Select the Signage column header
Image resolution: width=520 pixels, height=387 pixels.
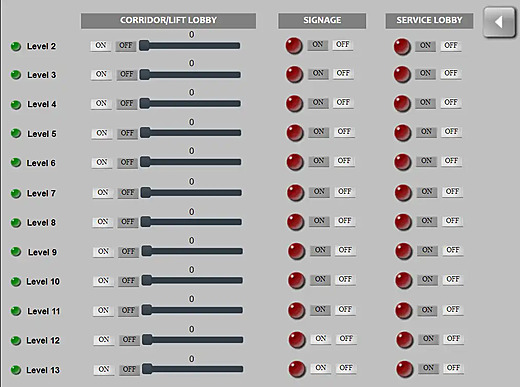[x=322, y=21]
